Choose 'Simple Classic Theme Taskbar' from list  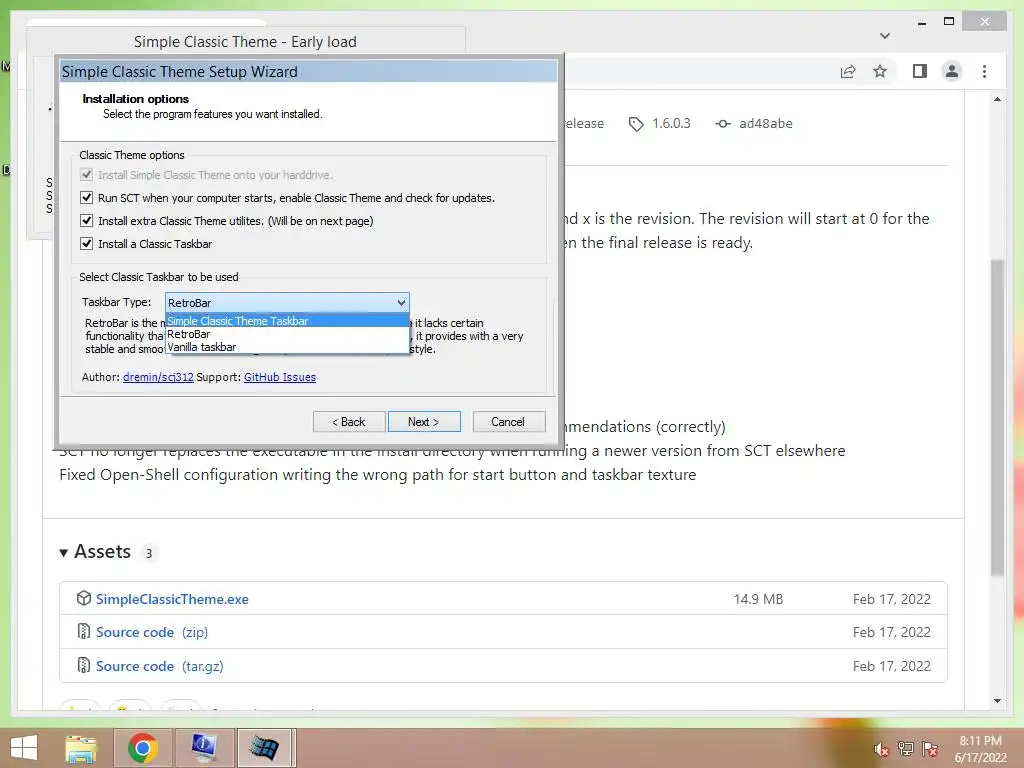click(x=287, y=321)
